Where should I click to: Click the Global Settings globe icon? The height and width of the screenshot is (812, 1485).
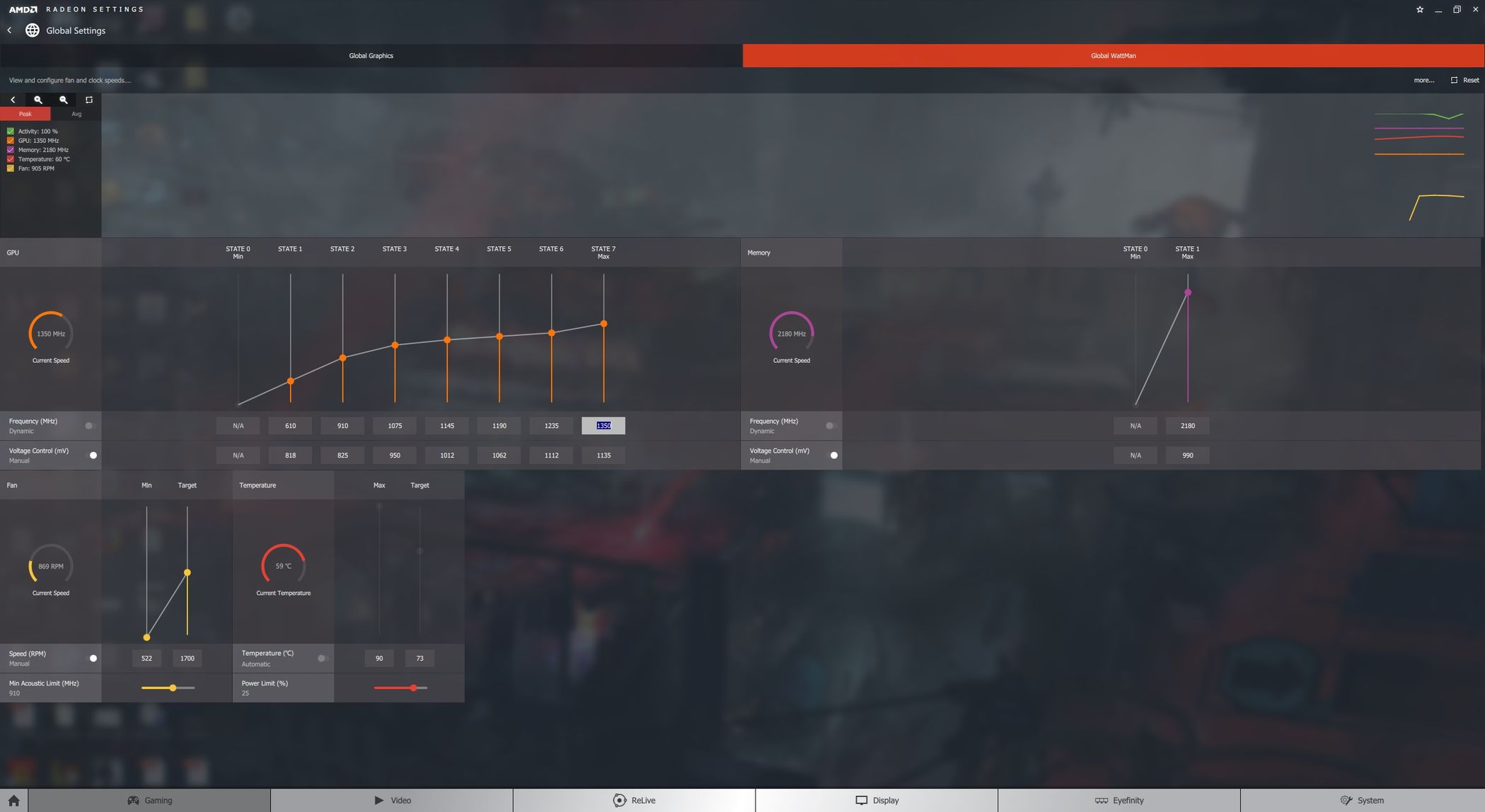point(33,30)
